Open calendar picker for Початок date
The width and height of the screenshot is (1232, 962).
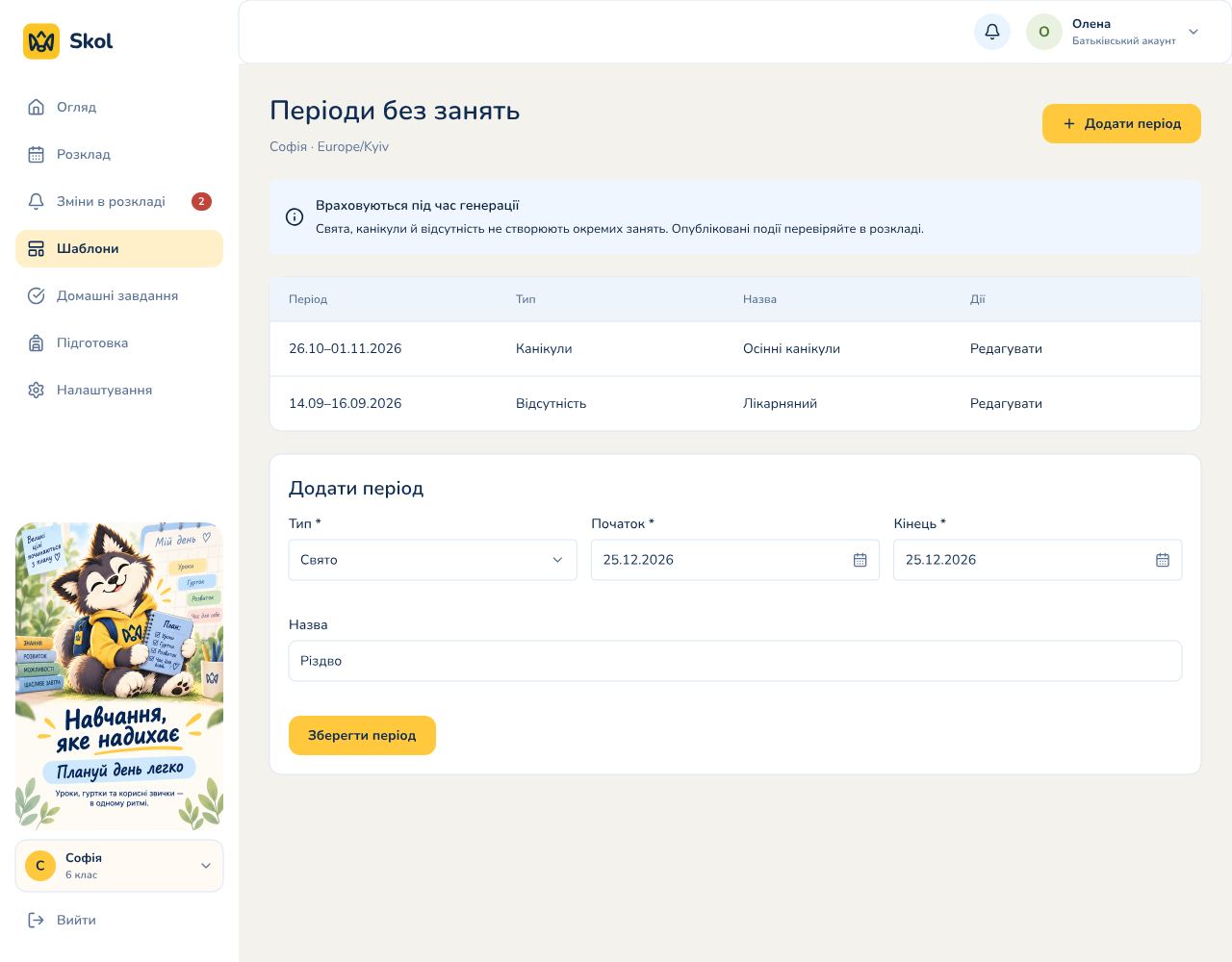click(x=860, y=560)
